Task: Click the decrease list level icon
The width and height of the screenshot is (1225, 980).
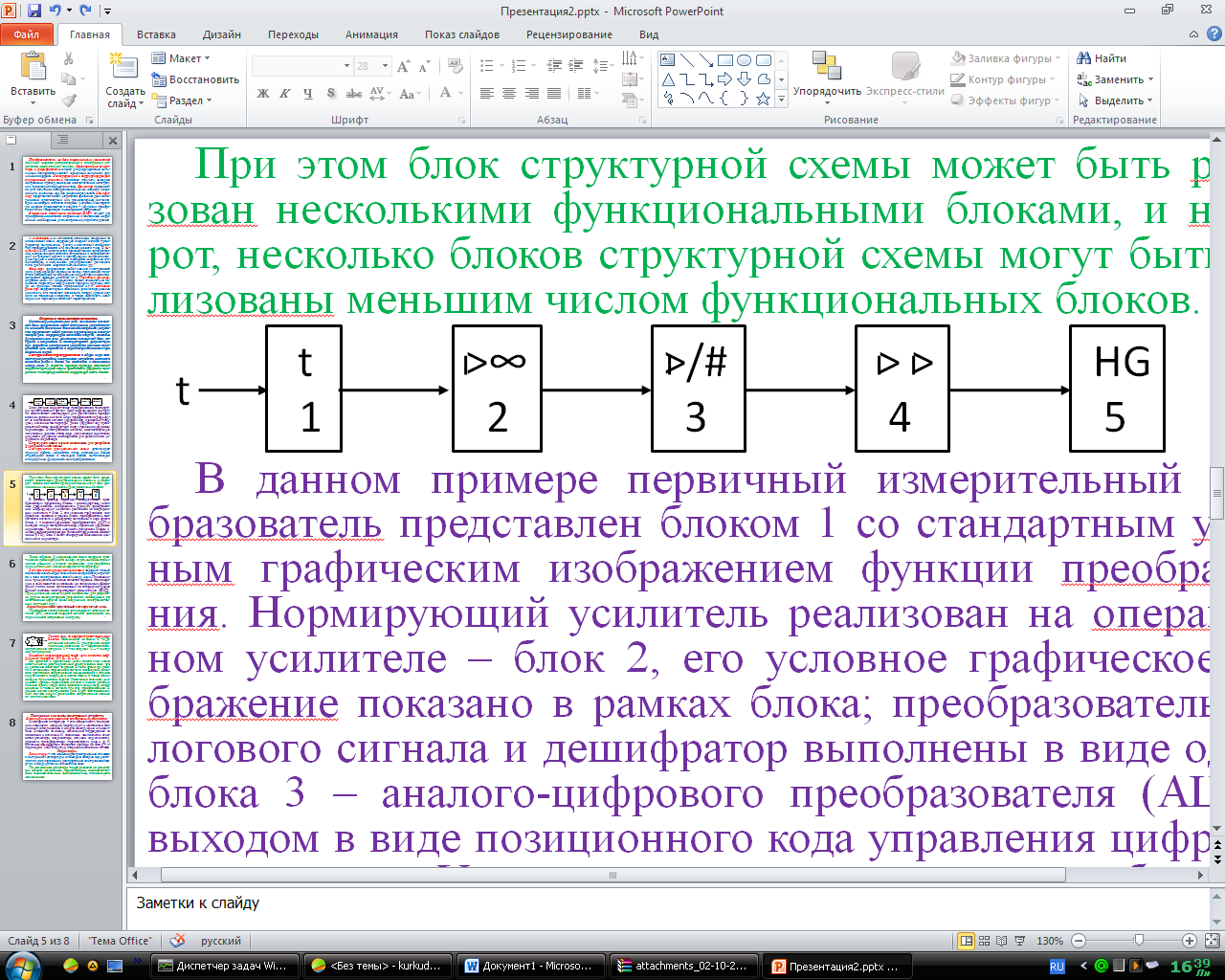Action: pos(554,66)
